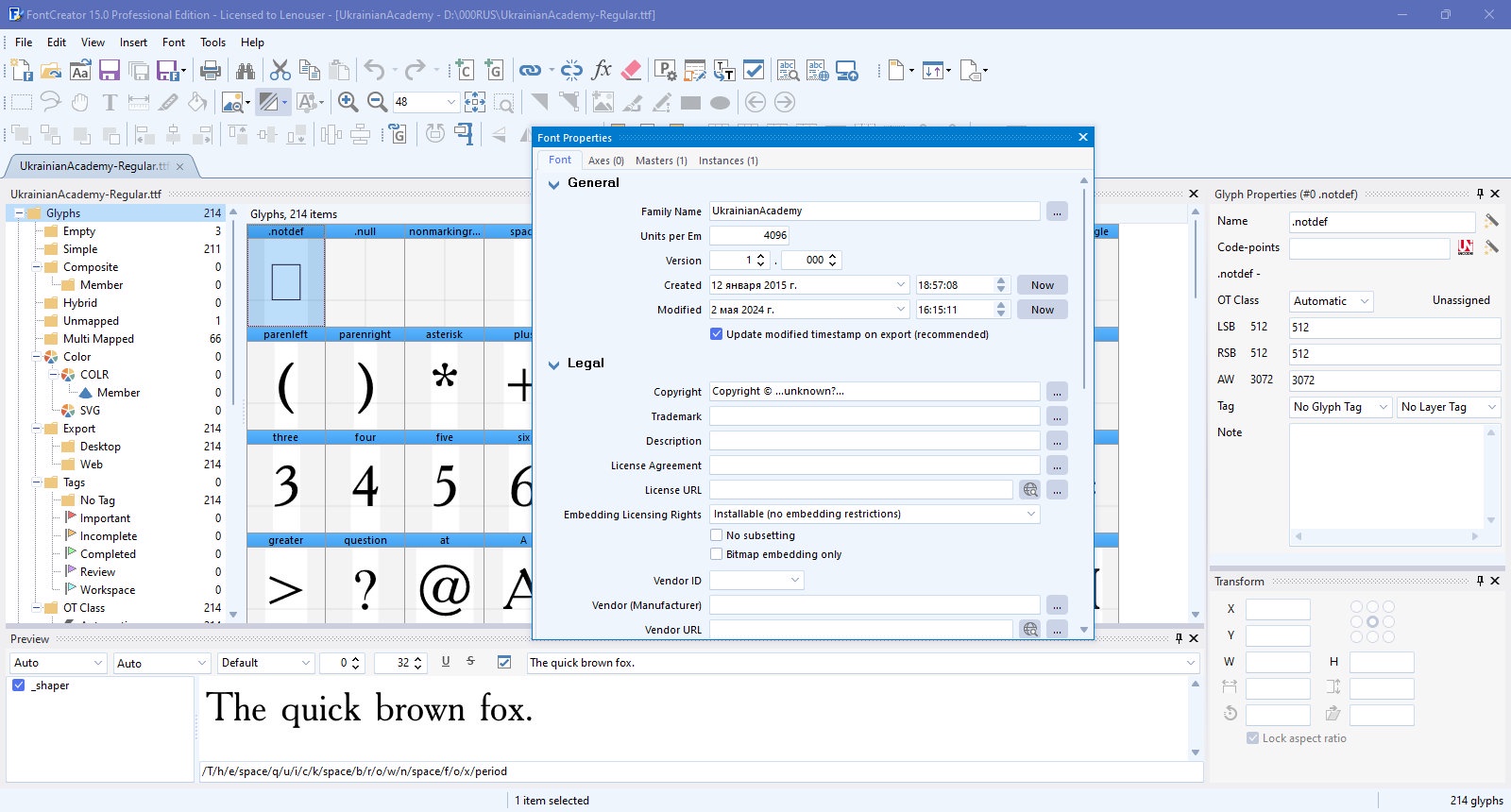This screenshot has width=1511, height=812.
Task: Switch to the Masters (1) tab
Action: click(661, 161)
